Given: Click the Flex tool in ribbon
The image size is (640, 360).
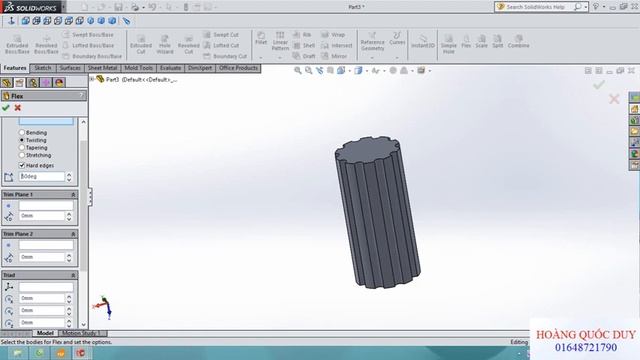Looking at the screenshot, I should click(466, 41).
